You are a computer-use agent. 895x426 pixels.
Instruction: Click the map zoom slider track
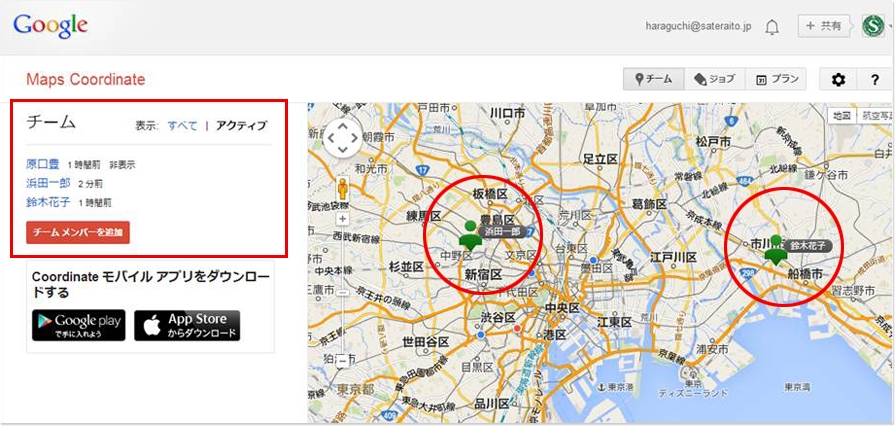(x=343, y=290)
